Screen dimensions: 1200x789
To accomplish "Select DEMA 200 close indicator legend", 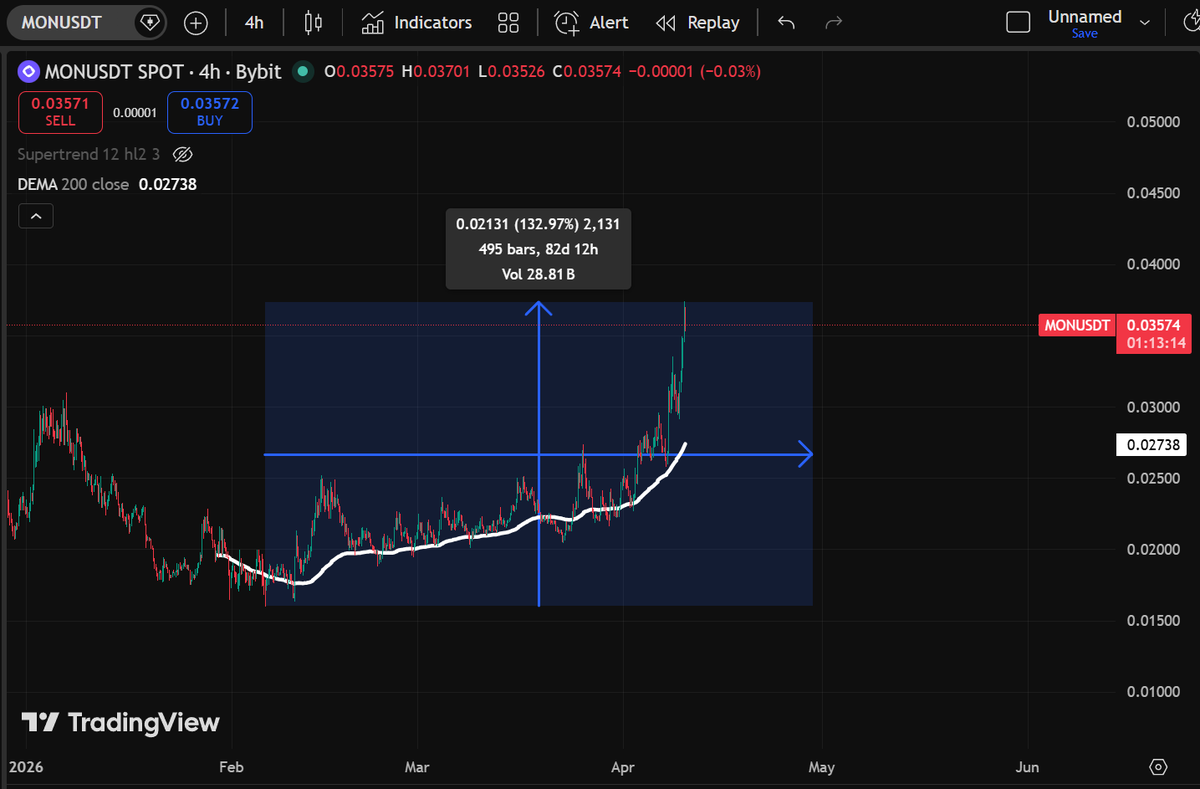I will (73, 185).
